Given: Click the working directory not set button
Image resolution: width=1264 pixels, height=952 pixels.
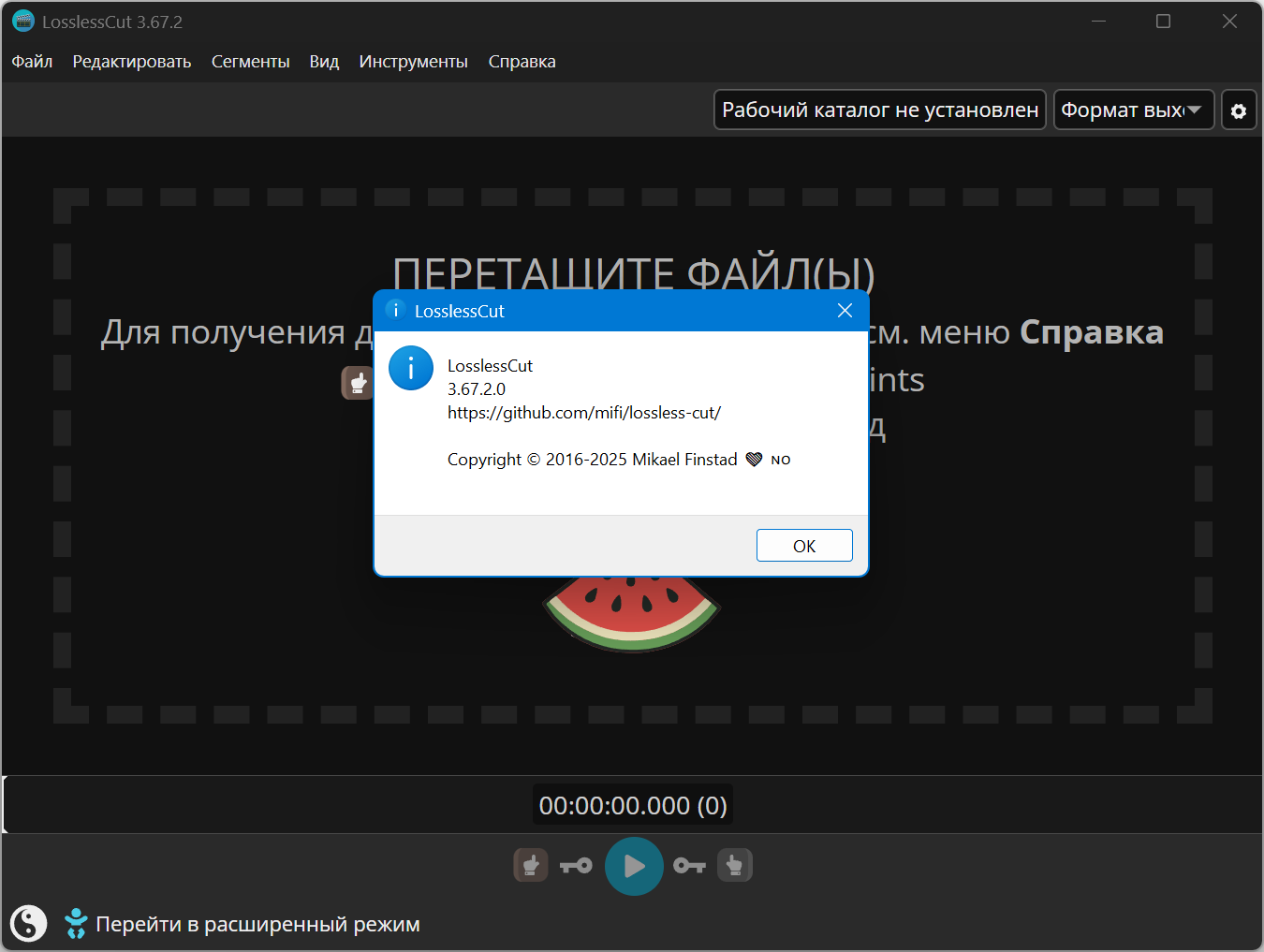Looking at the screenshot, I should (879, 110).
